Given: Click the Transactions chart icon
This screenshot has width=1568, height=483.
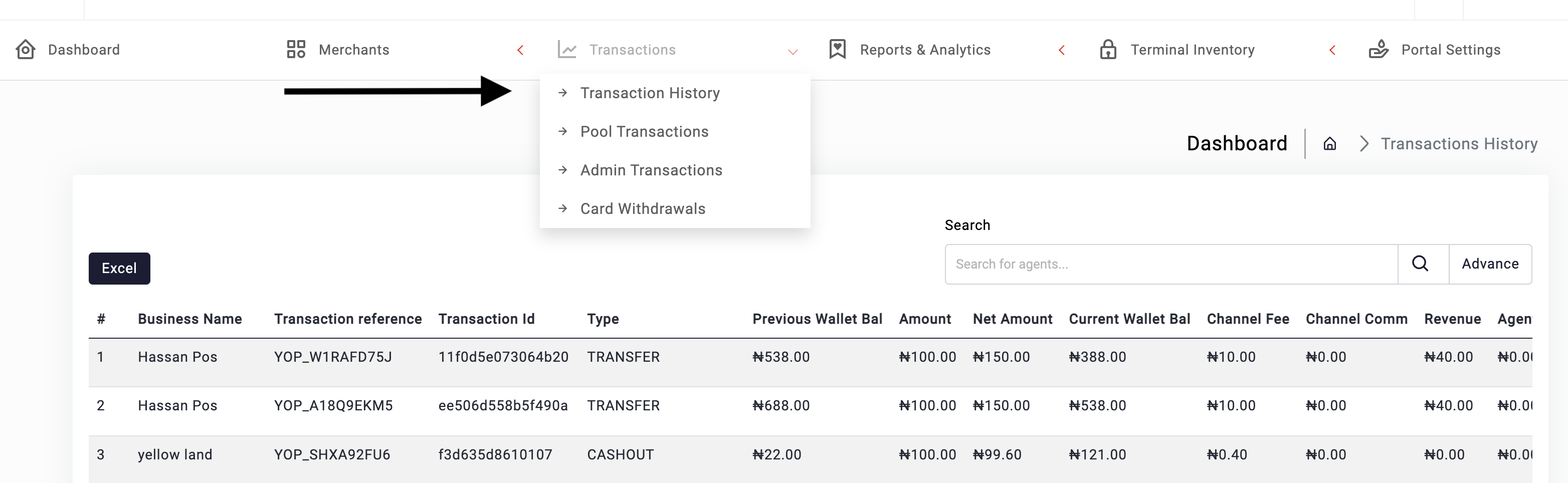Looking at the screenshot, I should 566,49.
